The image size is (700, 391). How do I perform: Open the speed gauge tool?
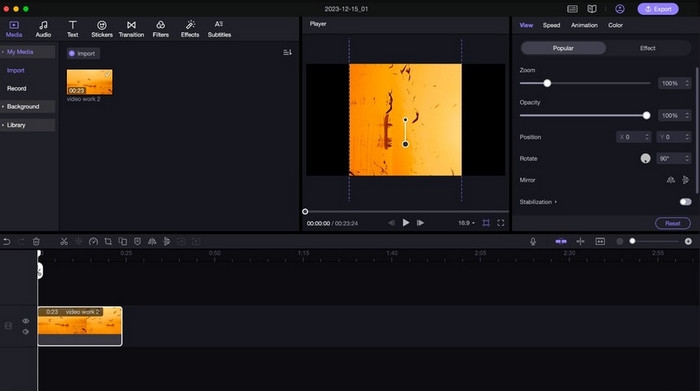pyautogui.click(x=93, y=241)
